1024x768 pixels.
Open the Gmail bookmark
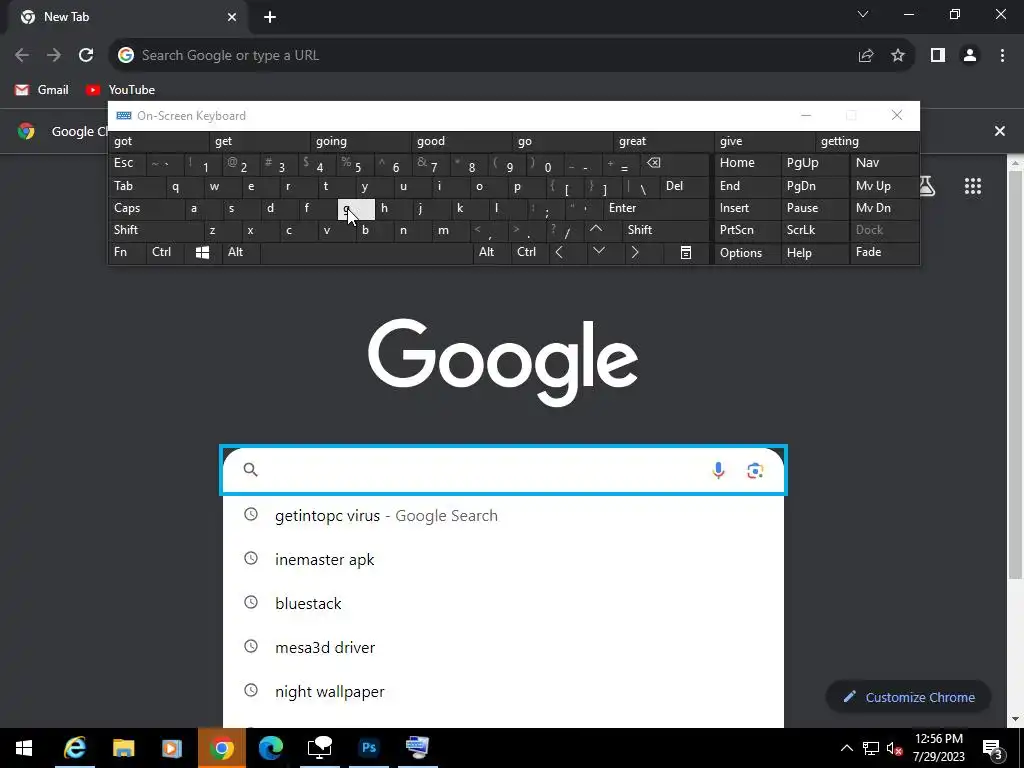coord(42,89)
